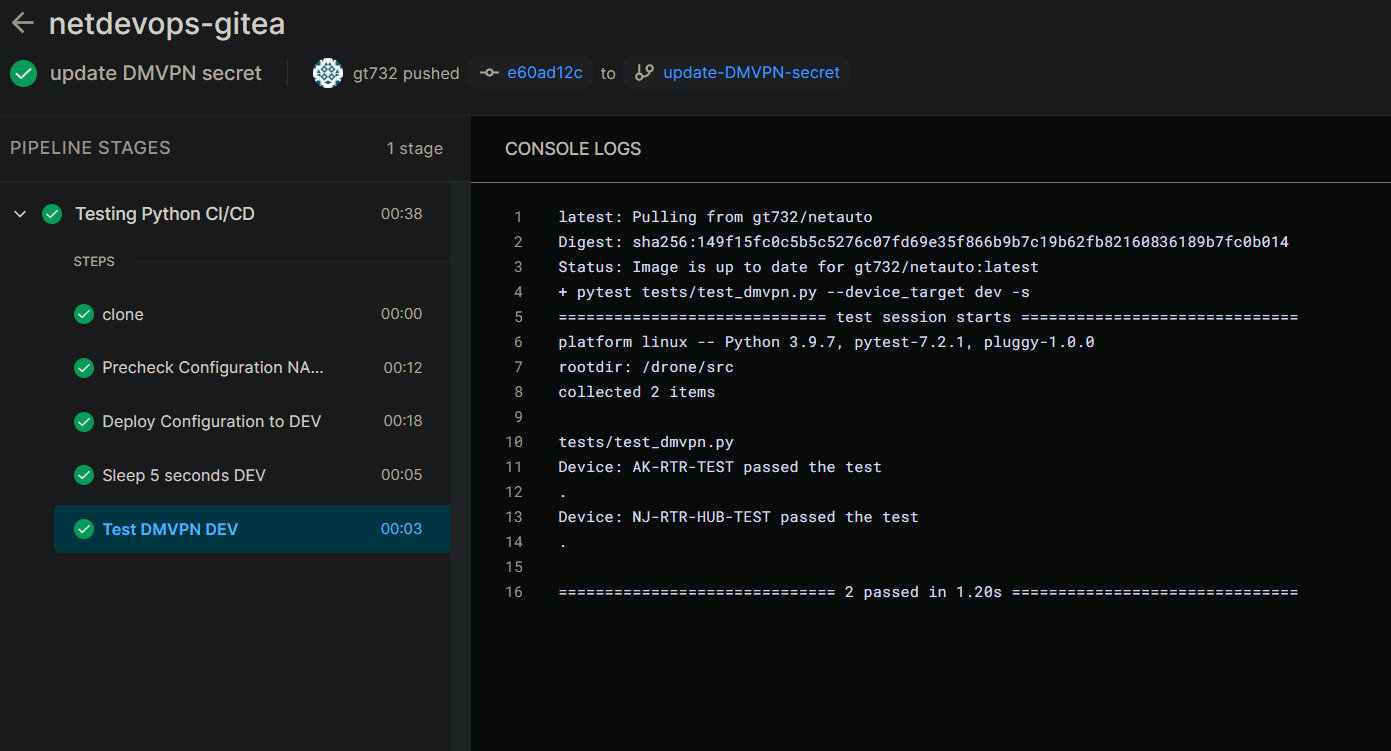
Task: Click the branch icon before update-DMVPN-secret
Action: click(x=644, y=73)
